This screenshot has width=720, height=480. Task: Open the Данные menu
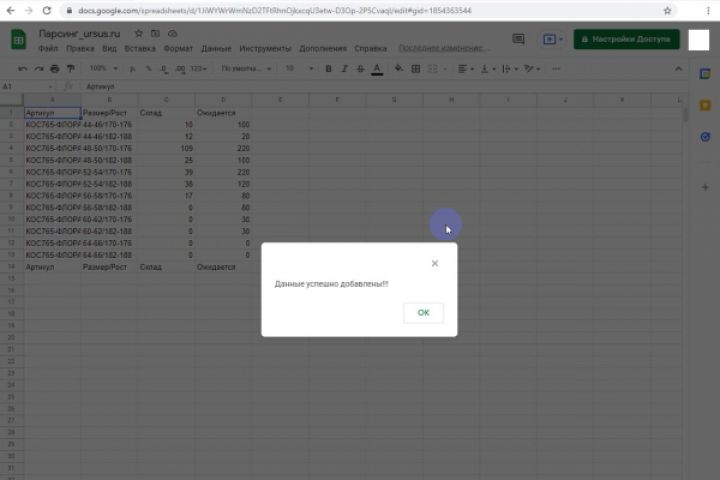pos(216,48)
